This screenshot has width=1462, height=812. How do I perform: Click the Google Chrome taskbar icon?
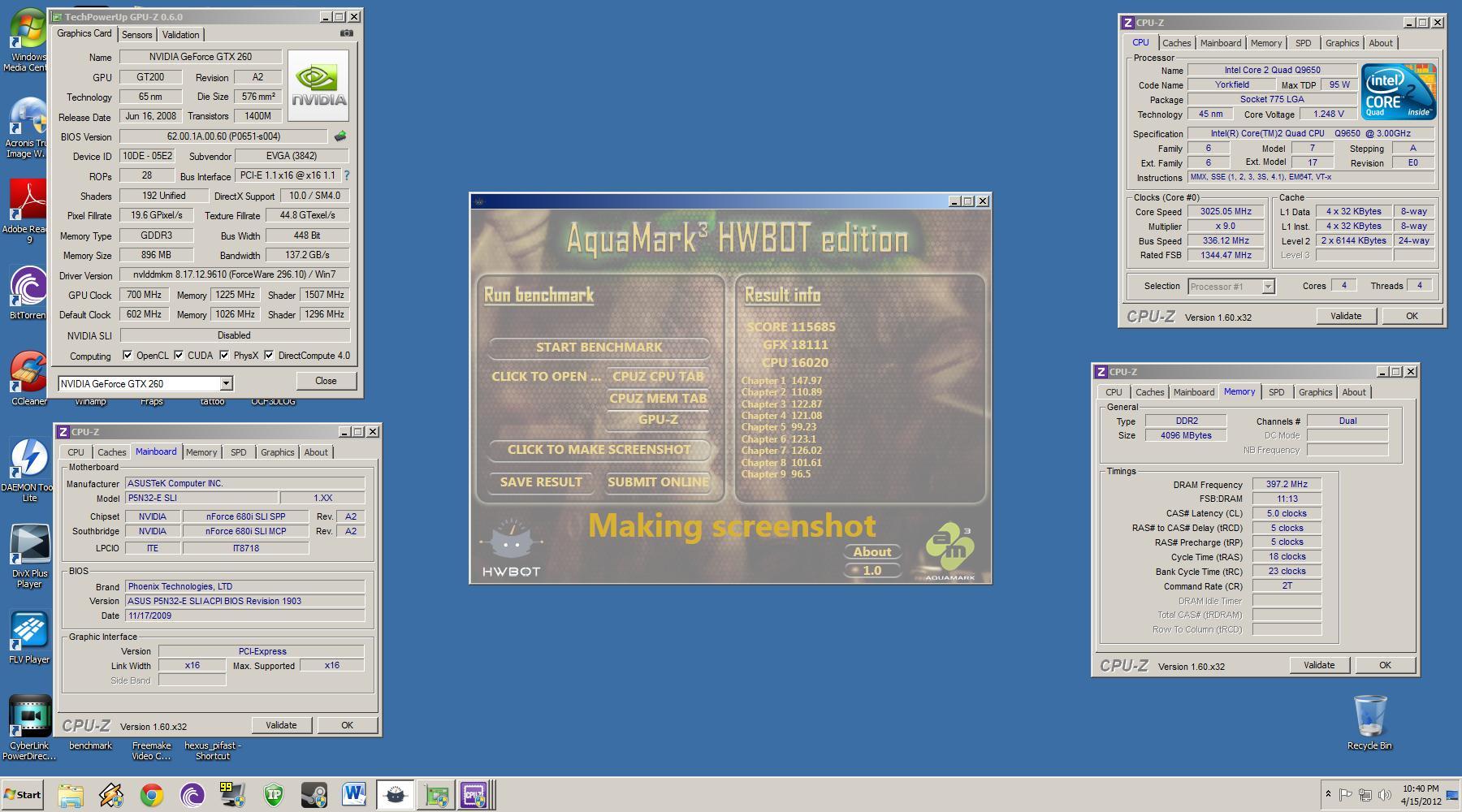(152, 795)
